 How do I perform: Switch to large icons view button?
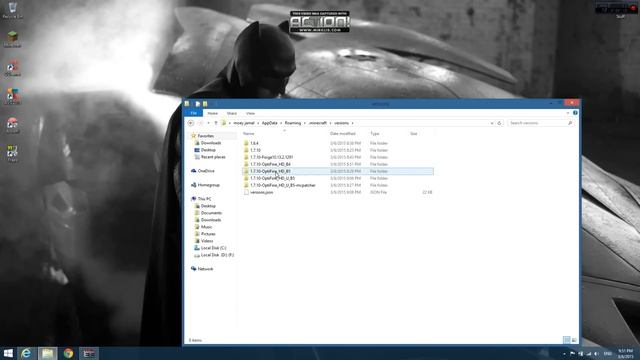(574, 340)
